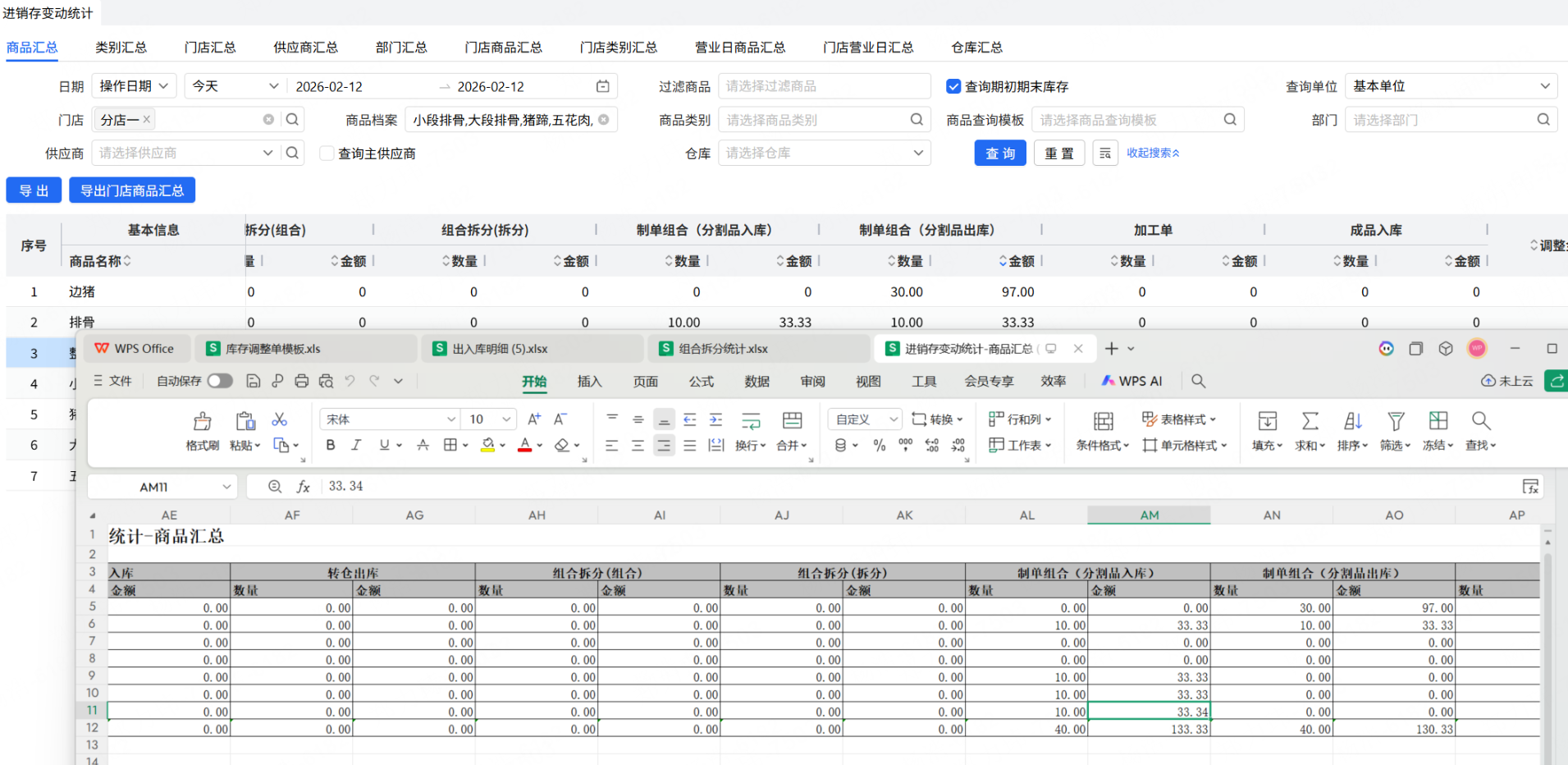Apply bold with the B icon
This screenshot has height=765, width=1568.
click(331, 445)
